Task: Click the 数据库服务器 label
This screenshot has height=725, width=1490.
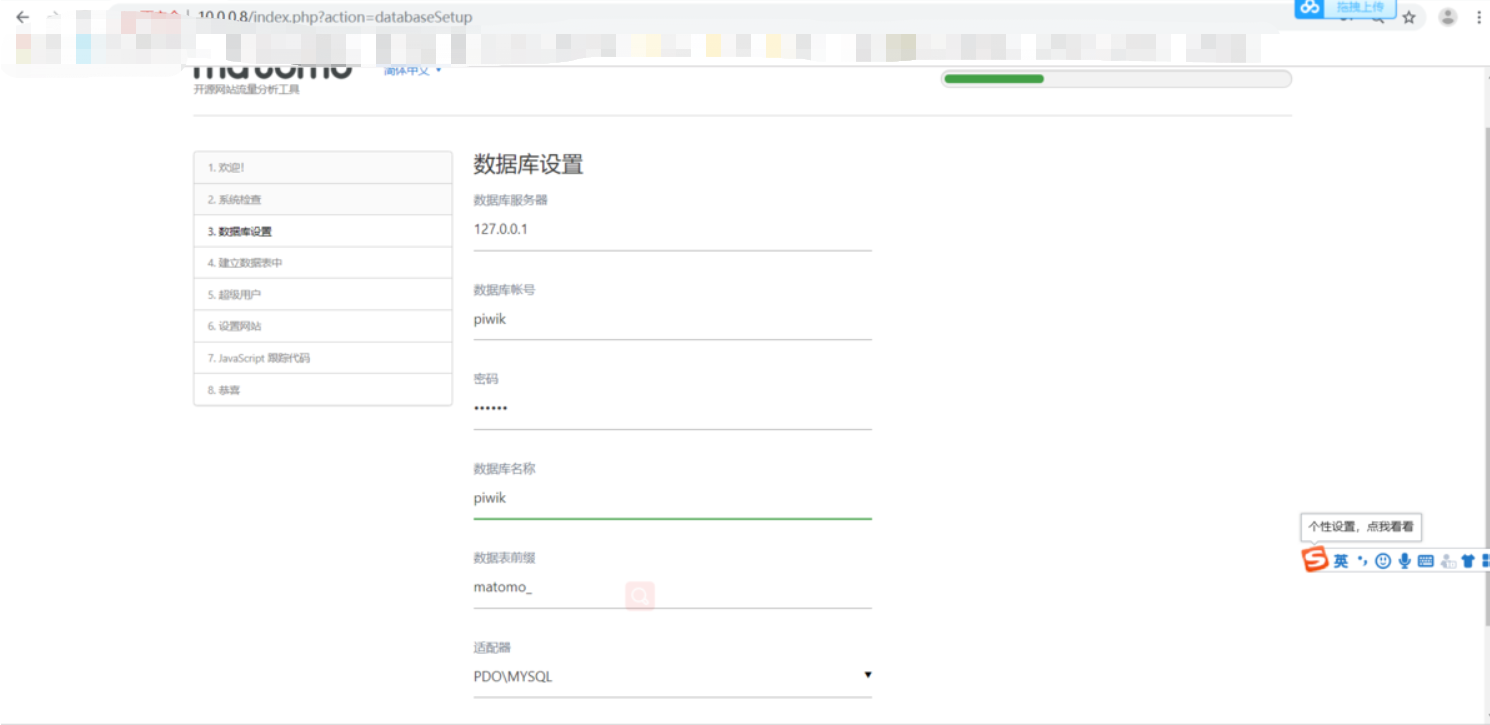Action: (510, 200)
